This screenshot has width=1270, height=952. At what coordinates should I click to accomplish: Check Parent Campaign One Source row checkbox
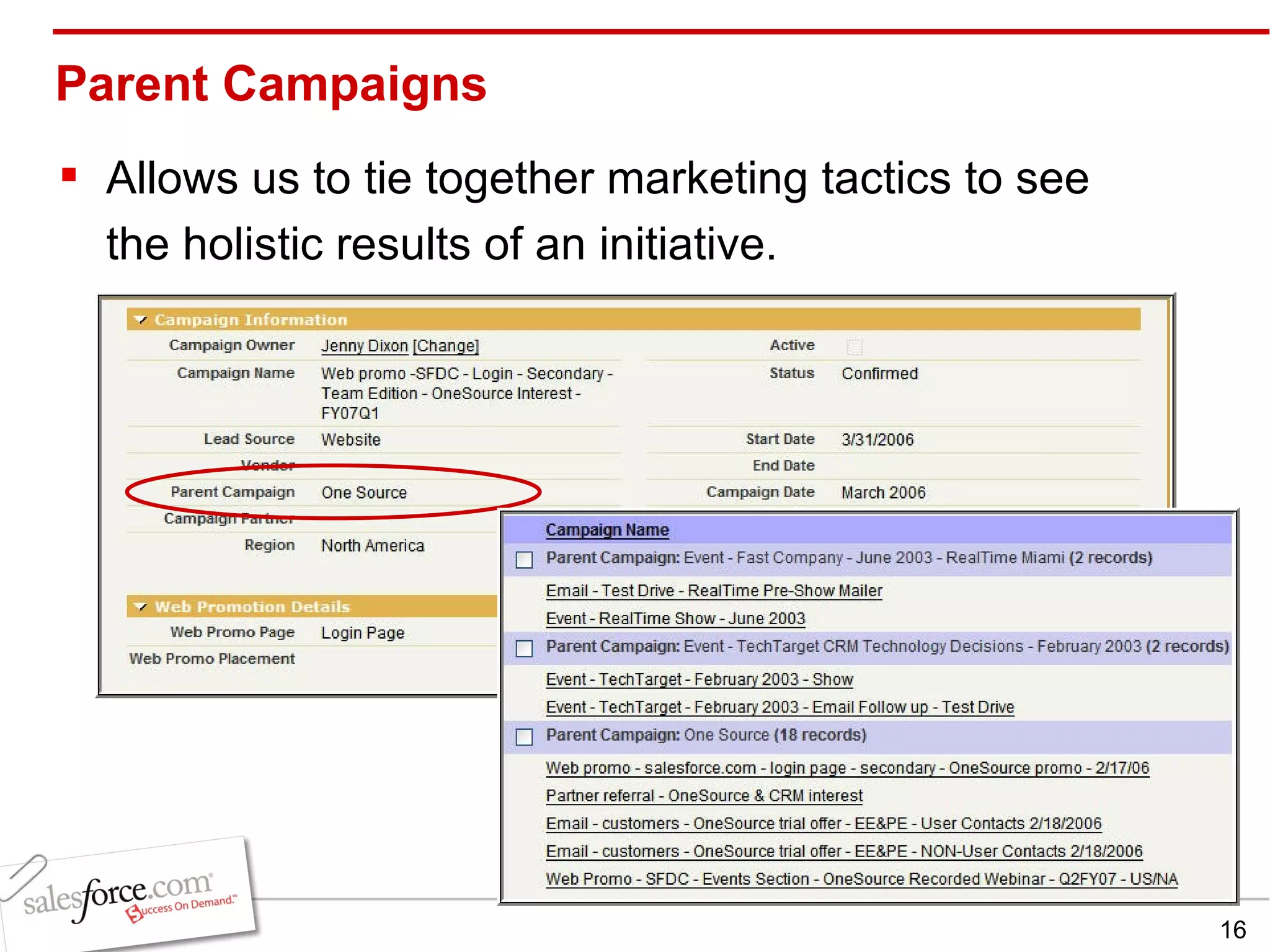click(x=524, y=737)
